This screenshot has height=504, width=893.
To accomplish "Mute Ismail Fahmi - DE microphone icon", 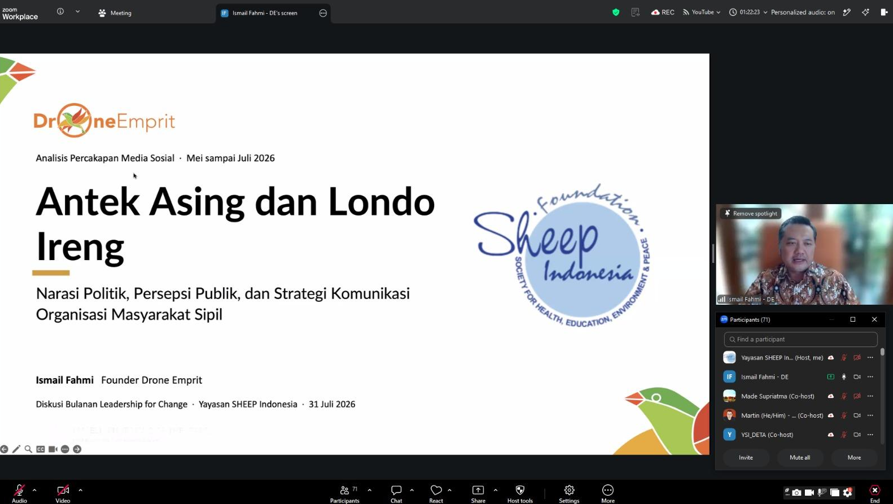I will point(844,377).
